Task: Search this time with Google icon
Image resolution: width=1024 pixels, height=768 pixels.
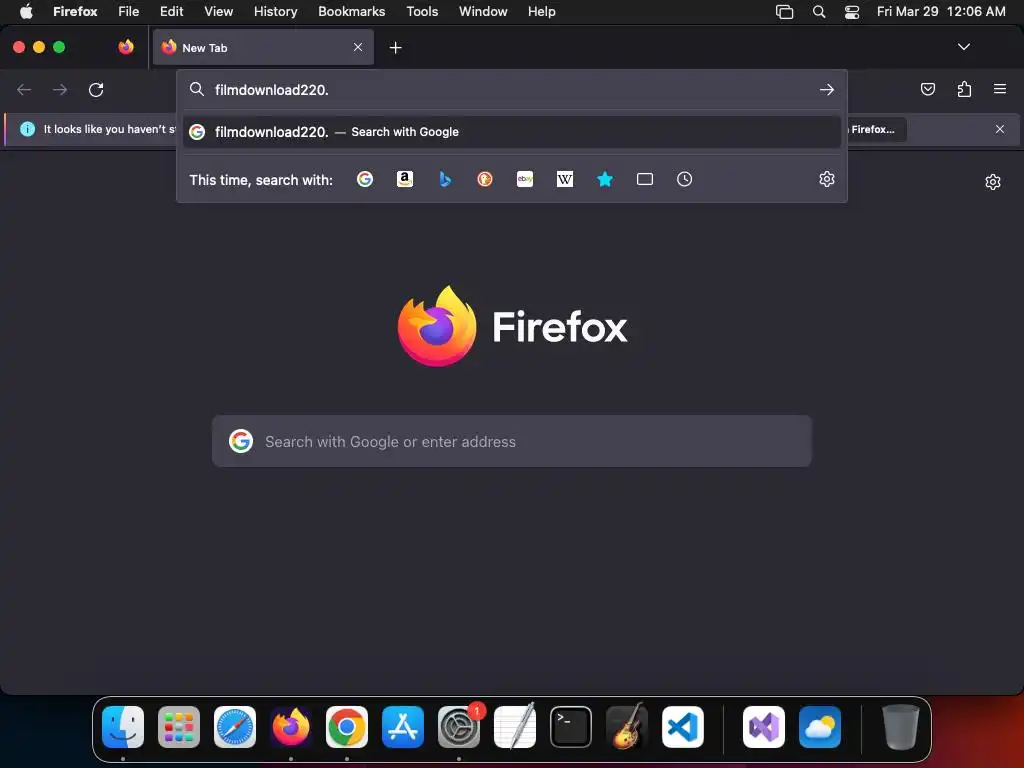Action: 364,179
